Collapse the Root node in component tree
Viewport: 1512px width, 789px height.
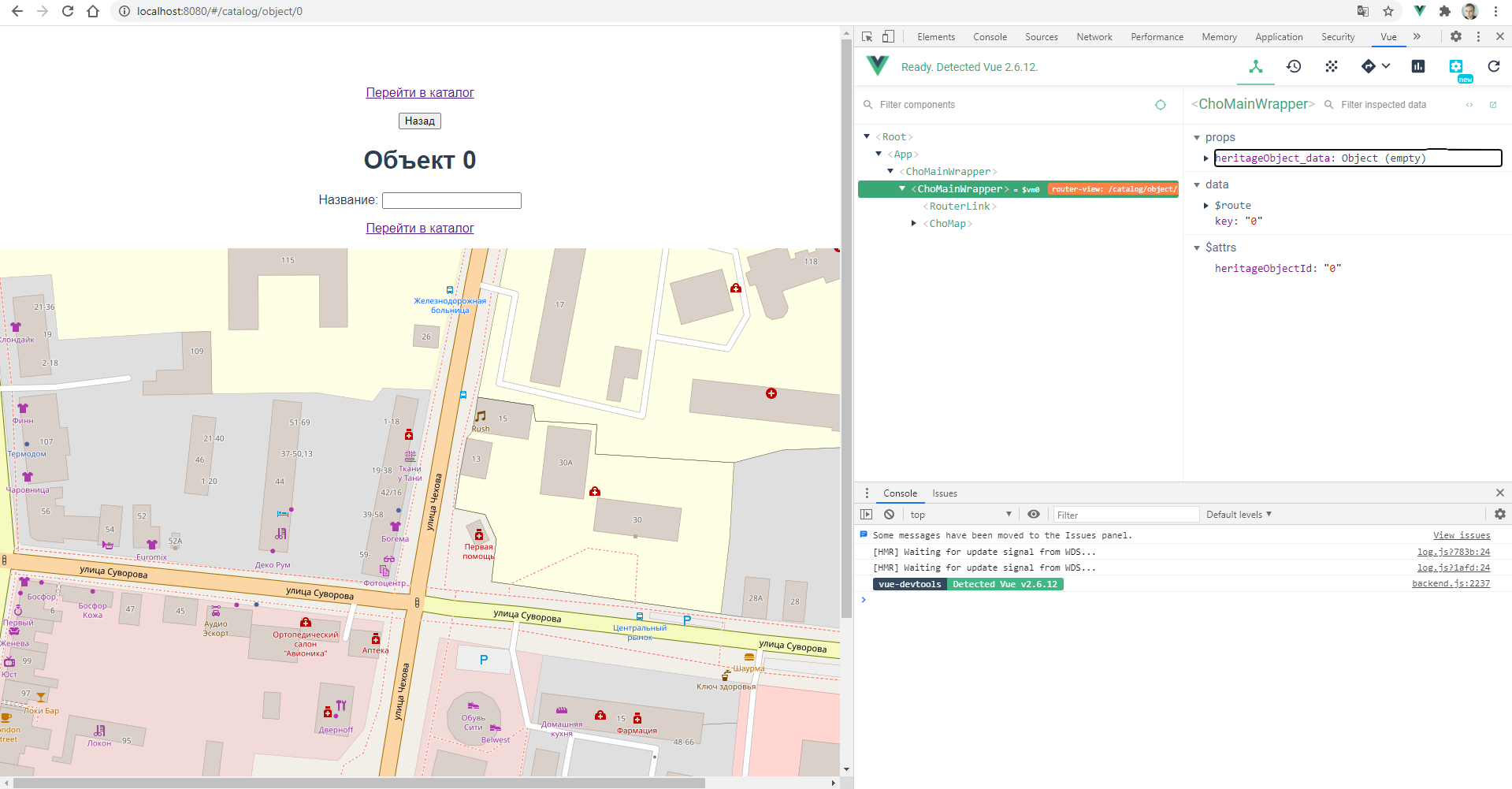point(867,136)
